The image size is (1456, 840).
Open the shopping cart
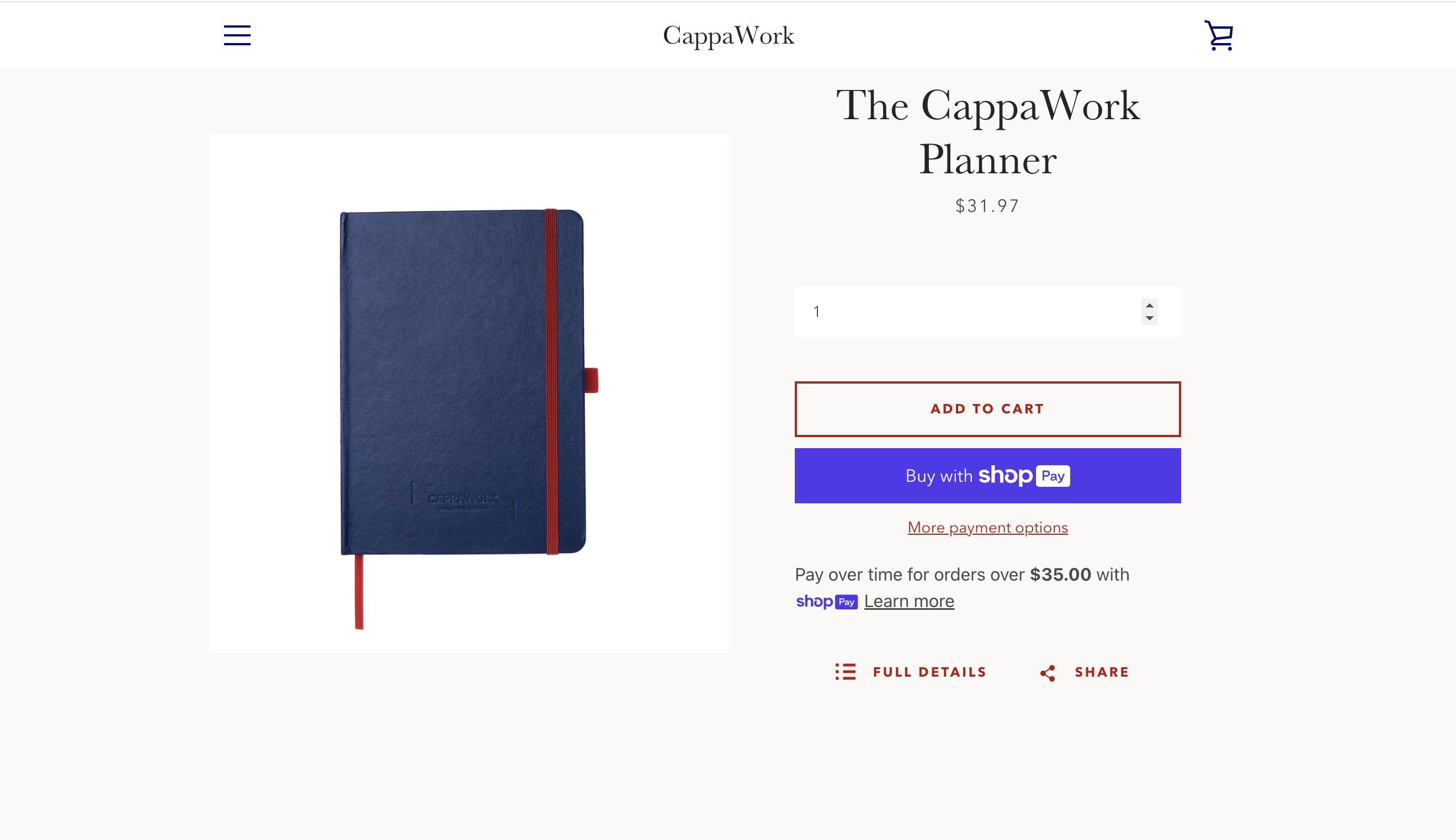(x=1218, y=36)
